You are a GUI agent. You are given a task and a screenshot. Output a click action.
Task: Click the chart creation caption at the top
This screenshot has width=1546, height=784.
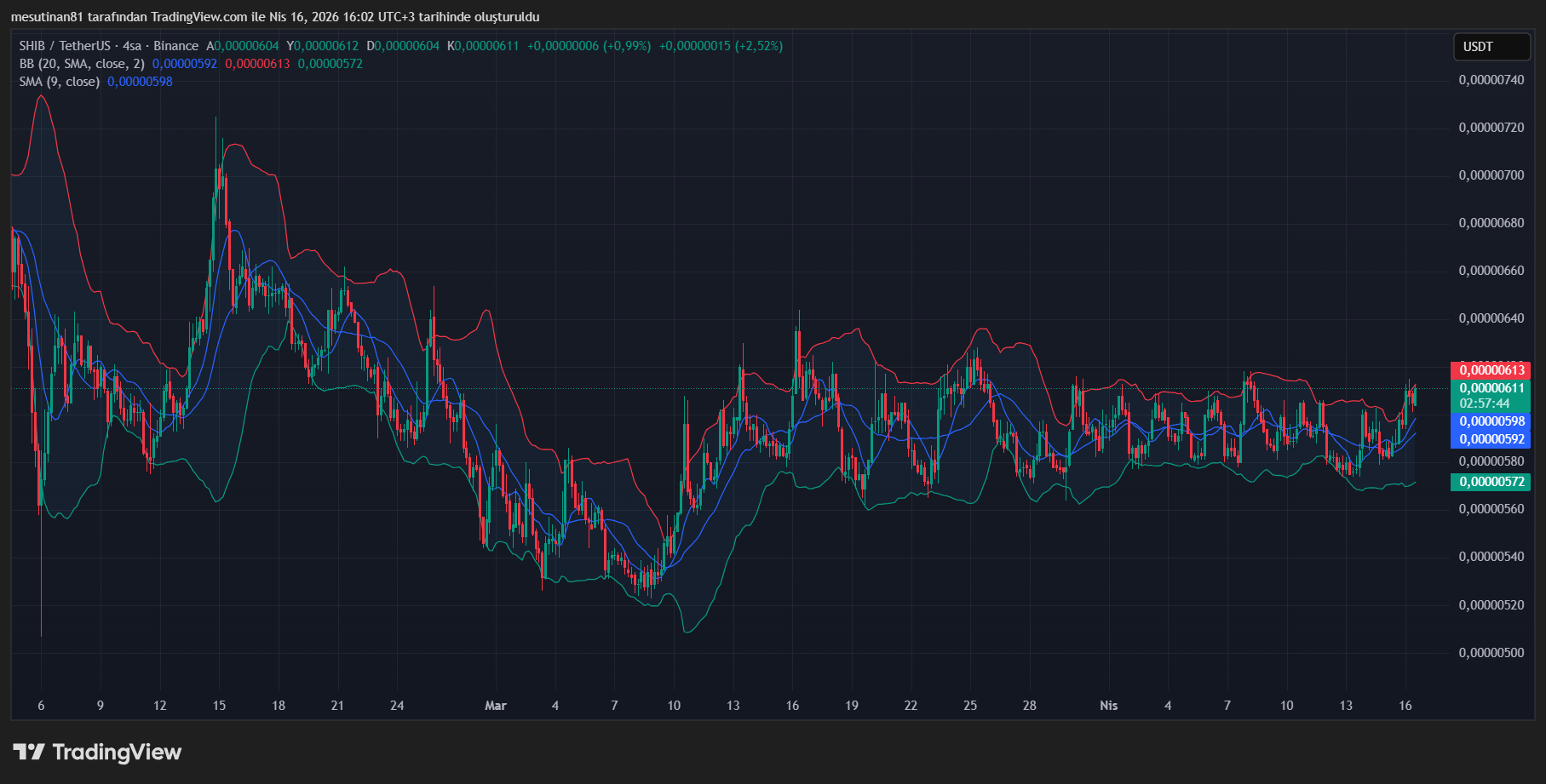[274, 17]
